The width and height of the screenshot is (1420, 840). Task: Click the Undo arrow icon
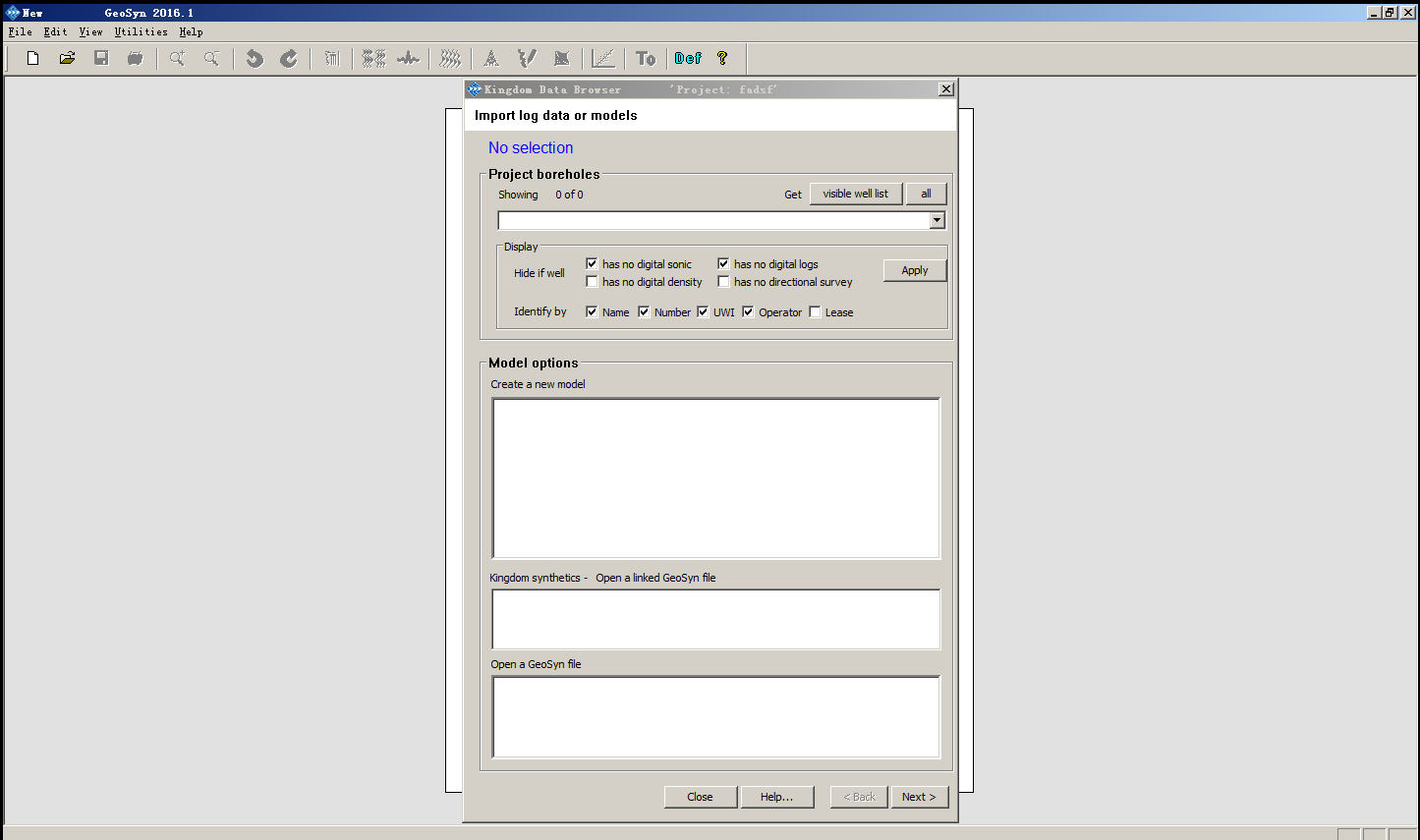[x=255, y=59]
